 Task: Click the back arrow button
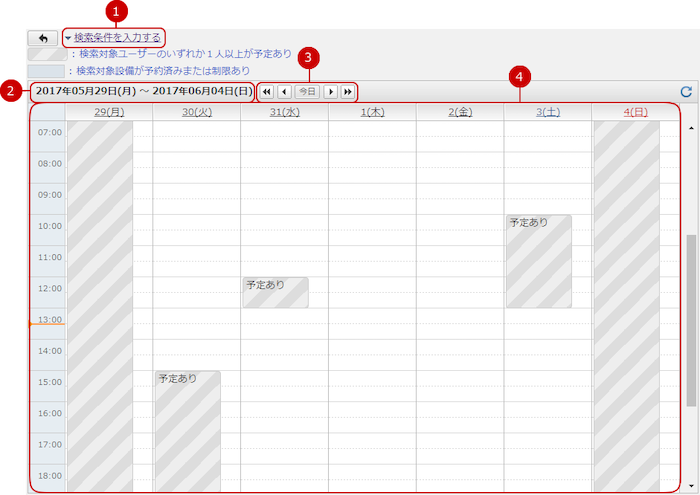(42, 38)
